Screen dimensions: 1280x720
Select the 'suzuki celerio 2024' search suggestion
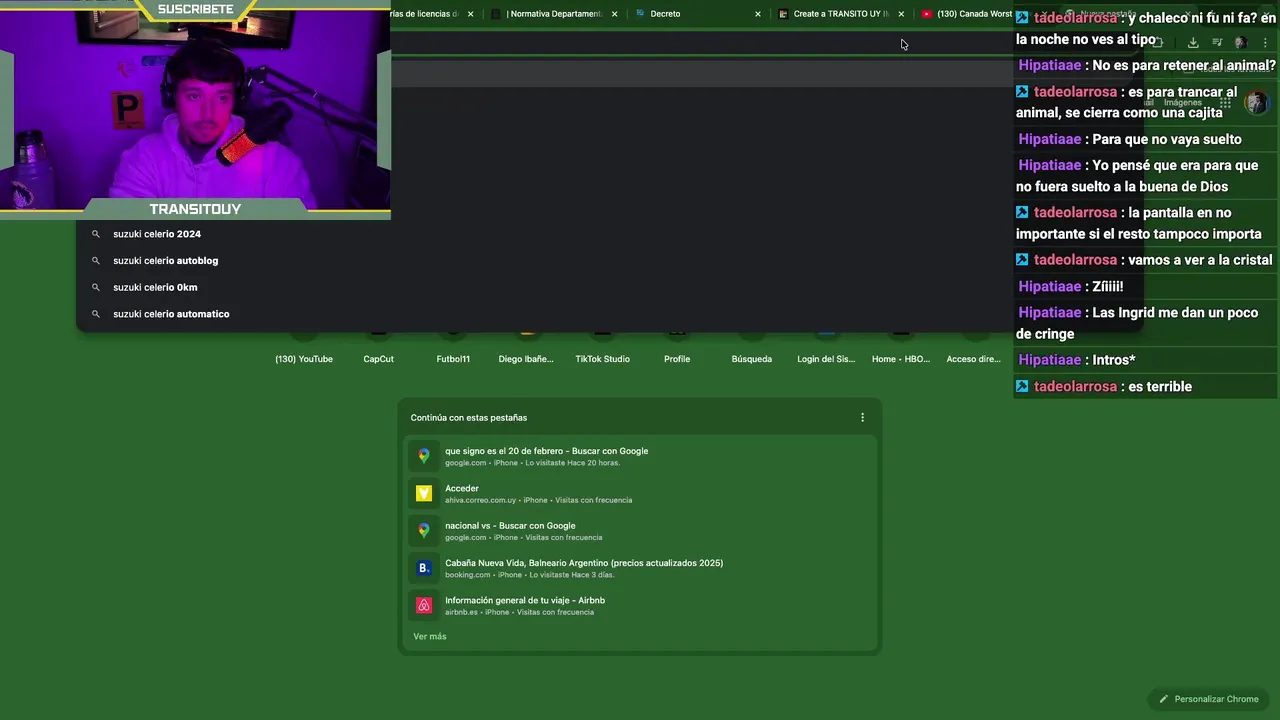pyautogui.click(x=157, y=234)
